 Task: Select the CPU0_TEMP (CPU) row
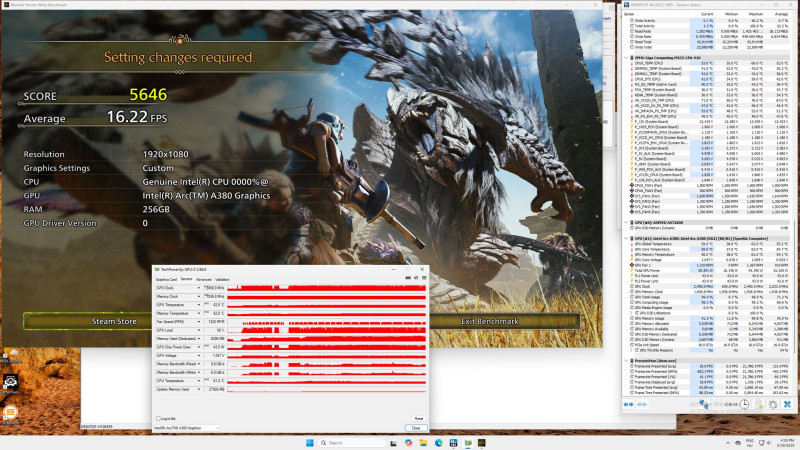tap(709, 63)
